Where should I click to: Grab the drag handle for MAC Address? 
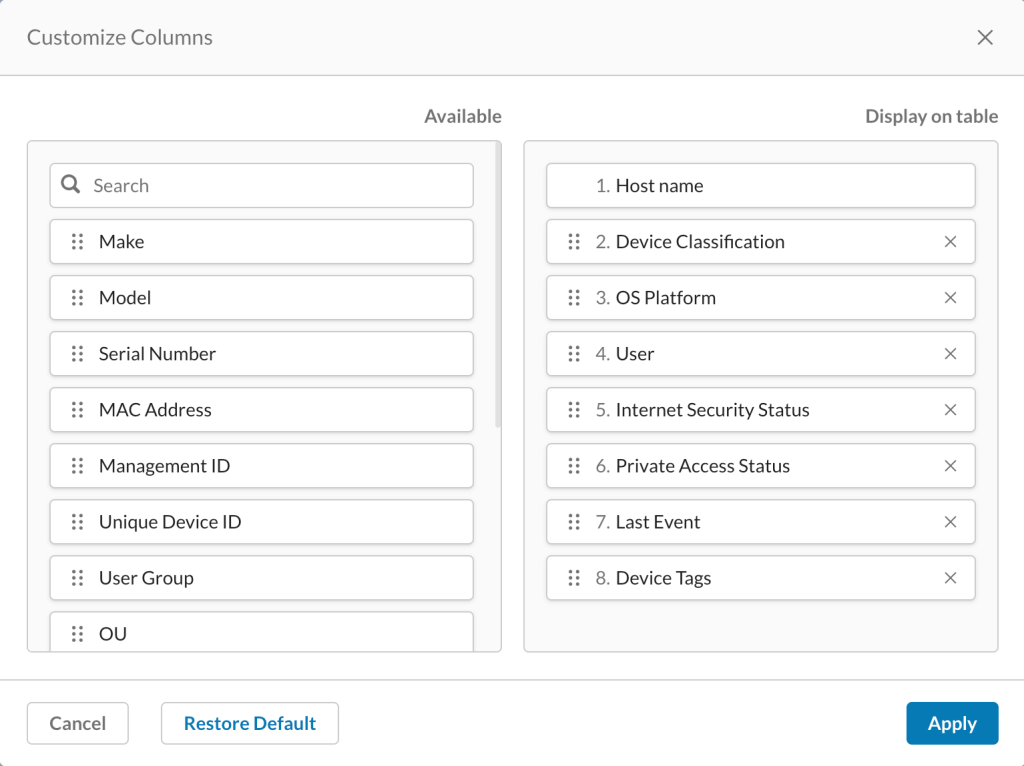click(78, 410)
